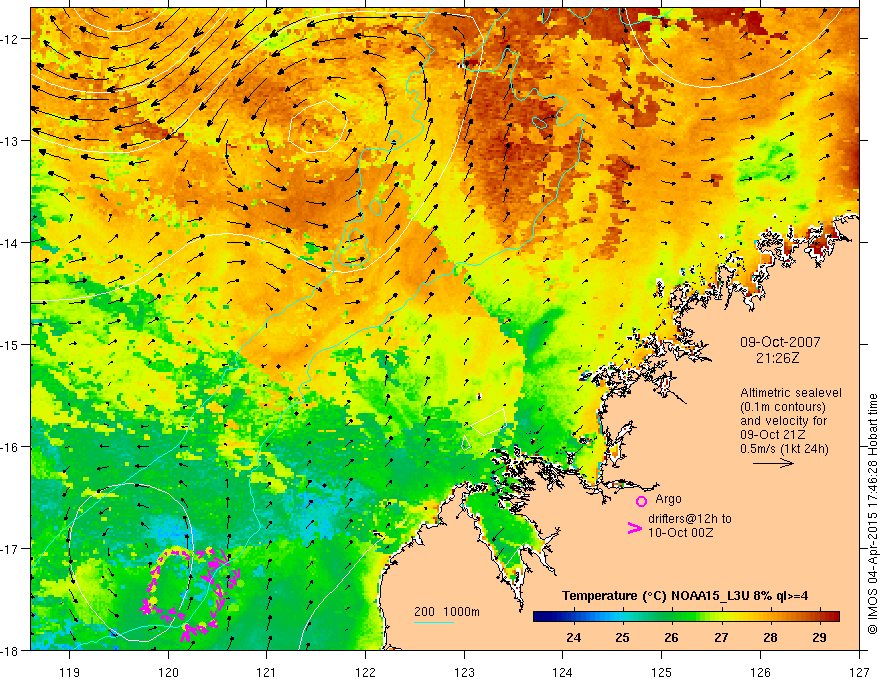Click the '(0.1m contours)' legend line
Screen dimensions: 880x680
pyautogui.click(x=783, y=407)
